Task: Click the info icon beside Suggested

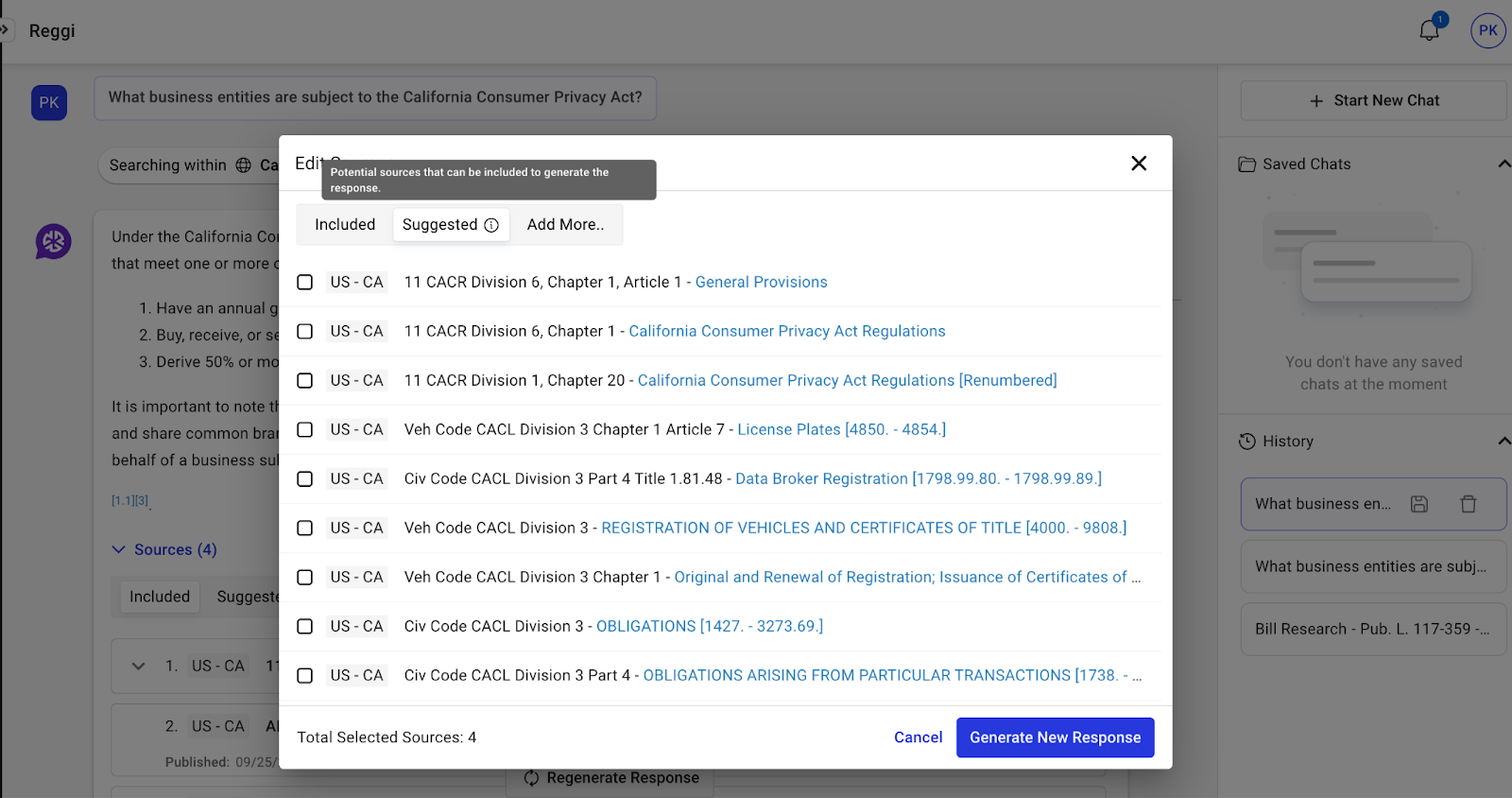Action: pos(491,225)
